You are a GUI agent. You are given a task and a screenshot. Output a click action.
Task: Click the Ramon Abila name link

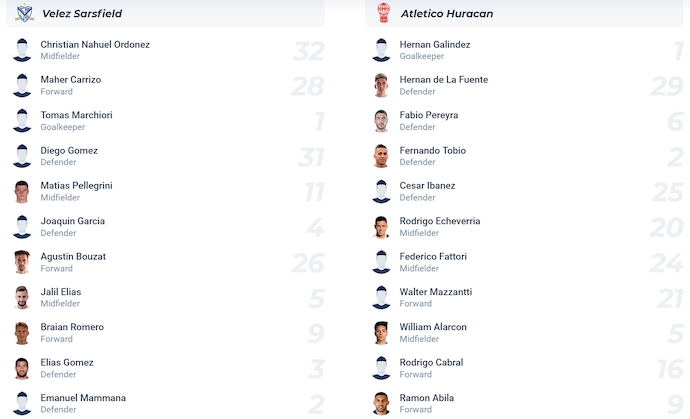(426, 398)
